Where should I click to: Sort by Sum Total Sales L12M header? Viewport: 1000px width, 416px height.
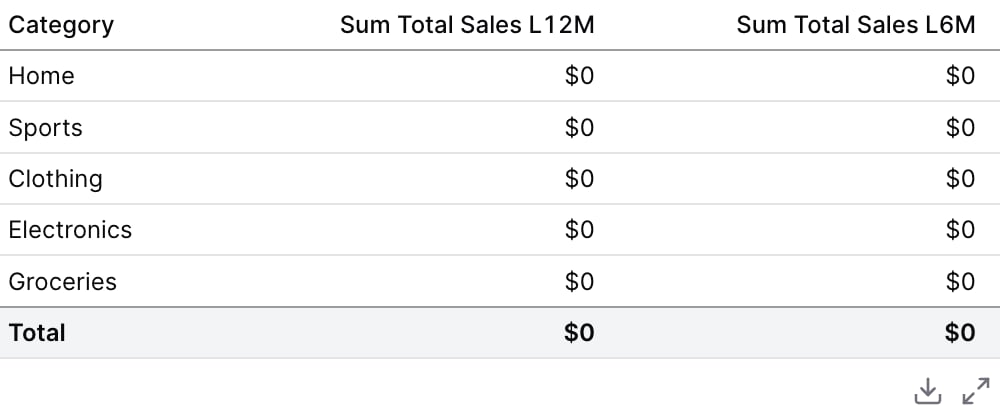point(467,26)
